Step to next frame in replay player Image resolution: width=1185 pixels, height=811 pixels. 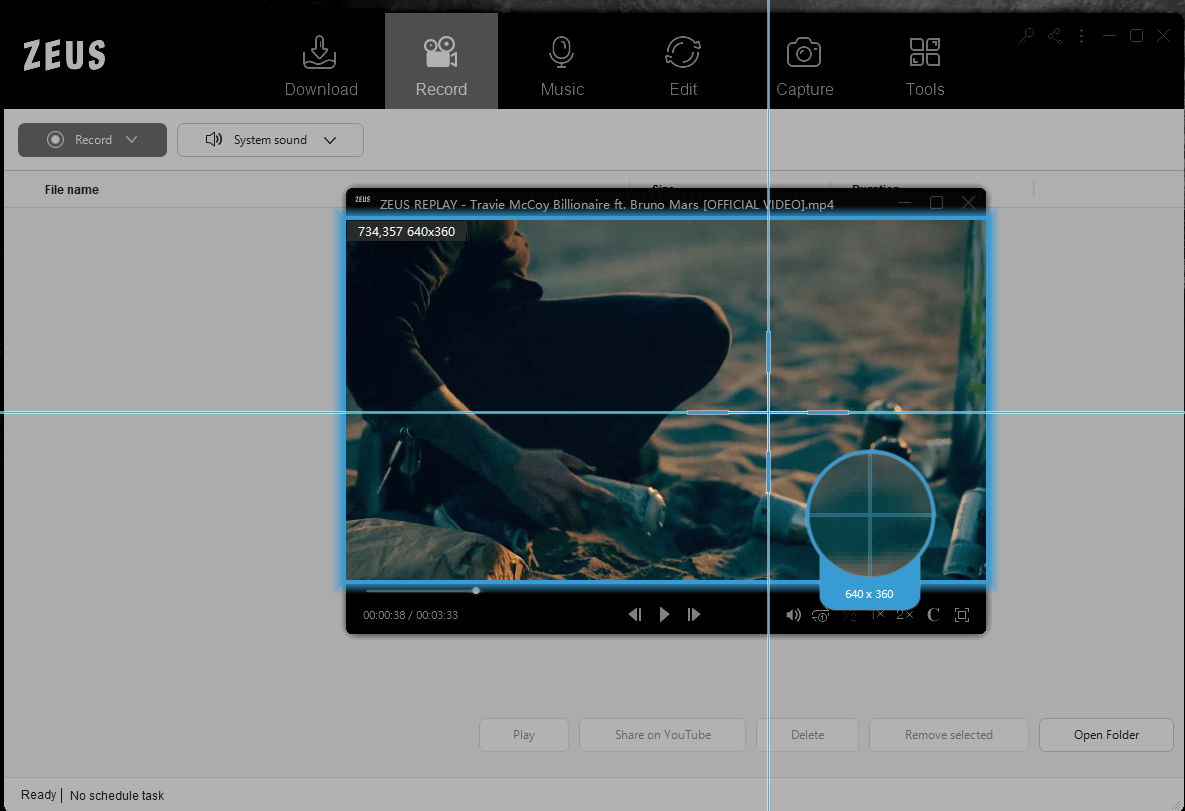[694, 614]
